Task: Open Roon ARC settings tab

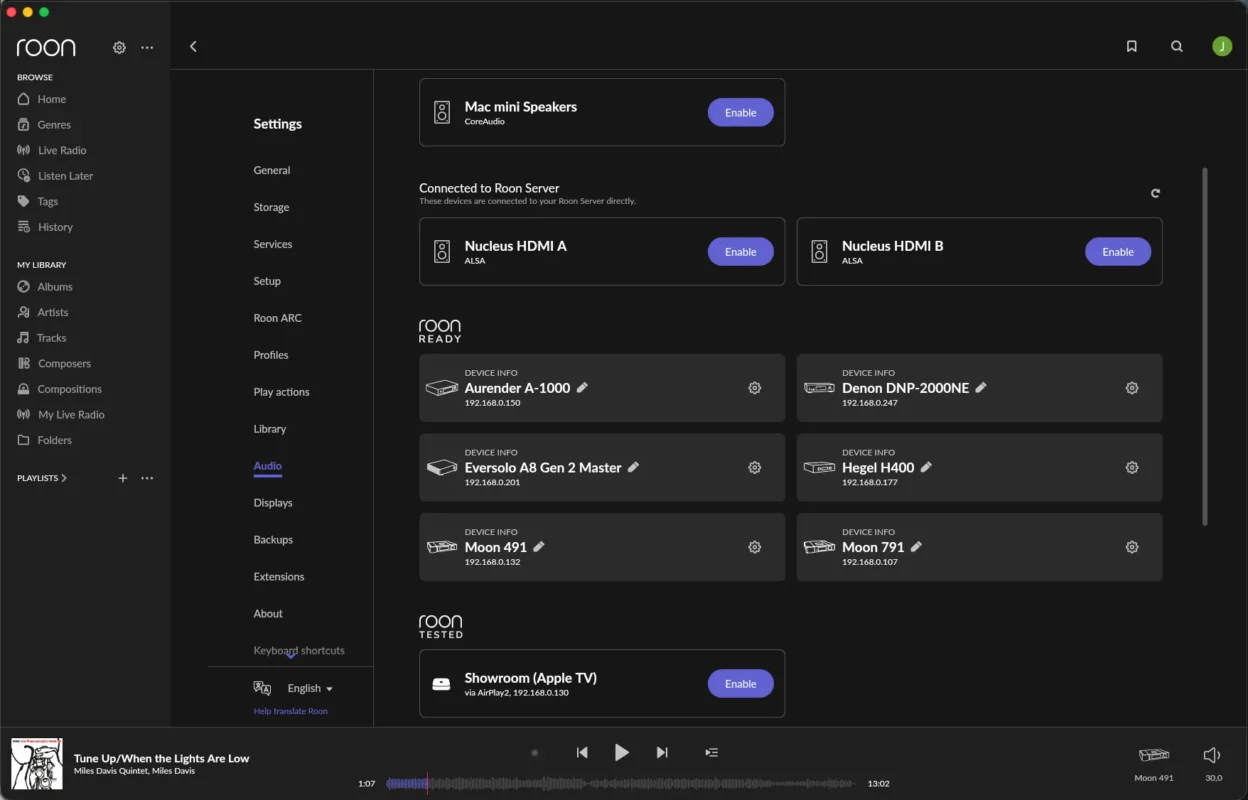Action: pos(277,318)
